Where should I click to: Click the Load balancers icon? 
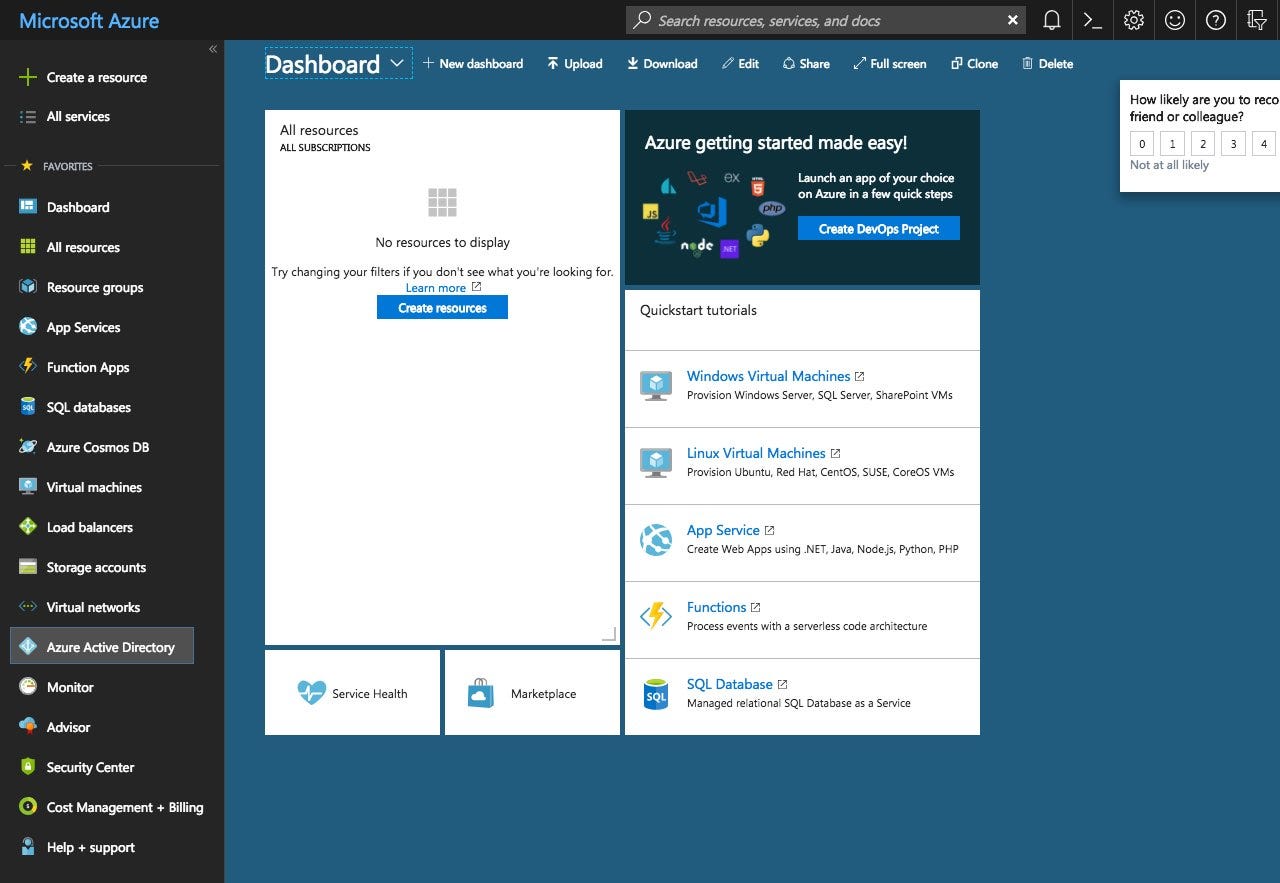tap(28, 527)
